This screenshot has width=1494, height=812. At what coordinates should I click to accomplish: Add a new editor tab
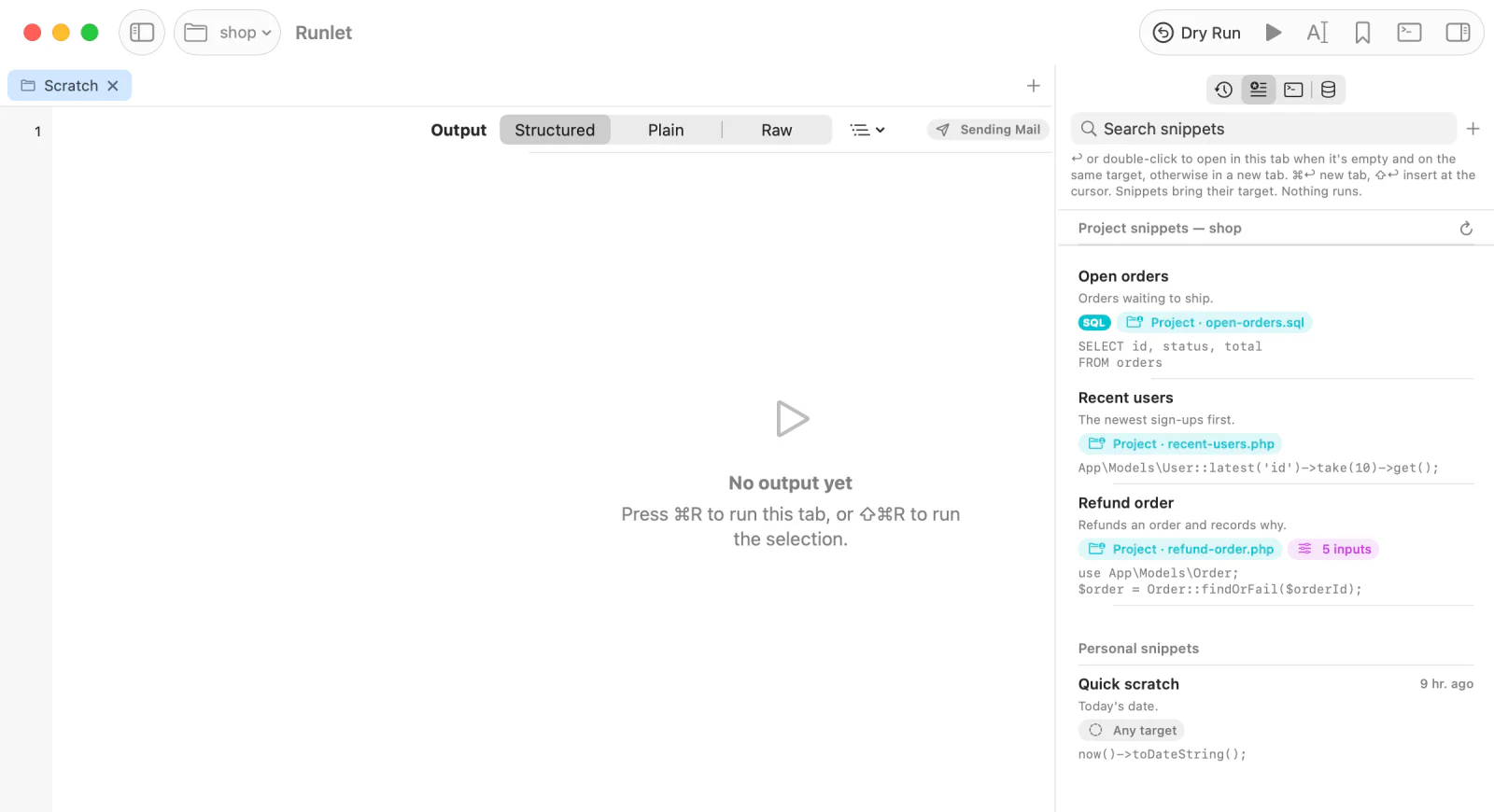pyautogui.click(x=1033, y=86)
